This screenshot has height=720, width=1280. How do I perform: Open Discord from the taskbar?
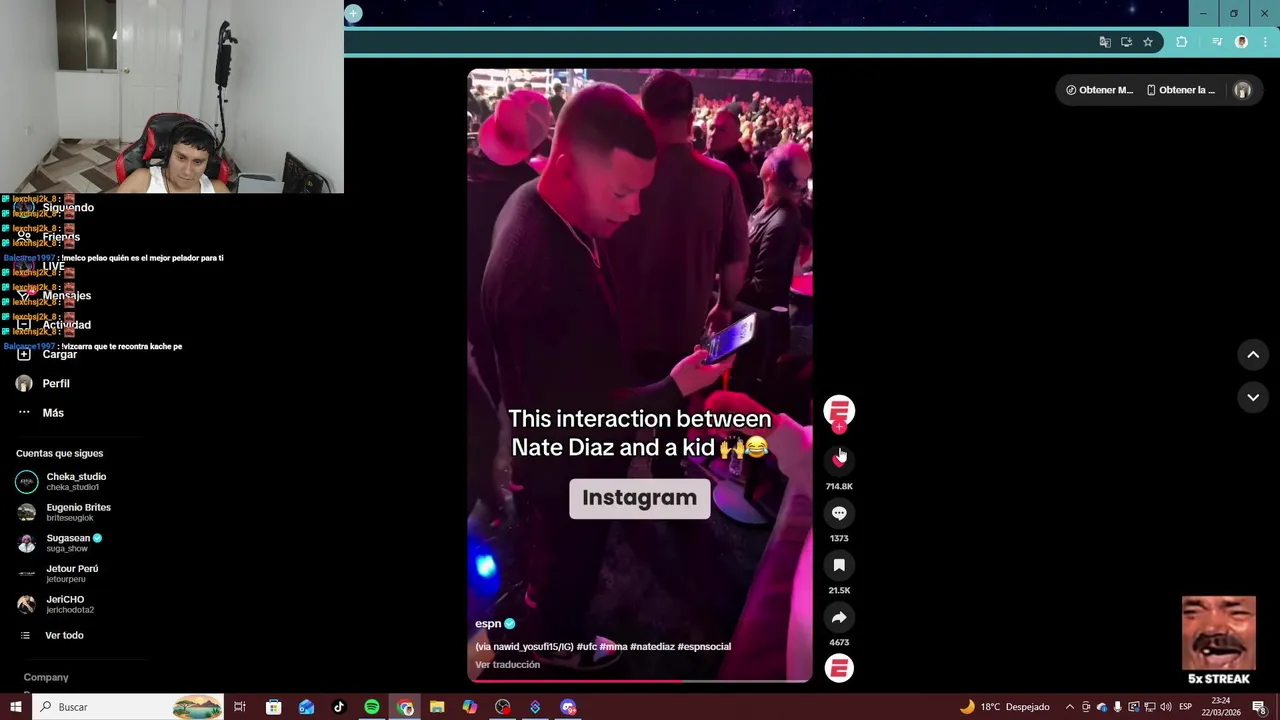(x=568, y=707)
